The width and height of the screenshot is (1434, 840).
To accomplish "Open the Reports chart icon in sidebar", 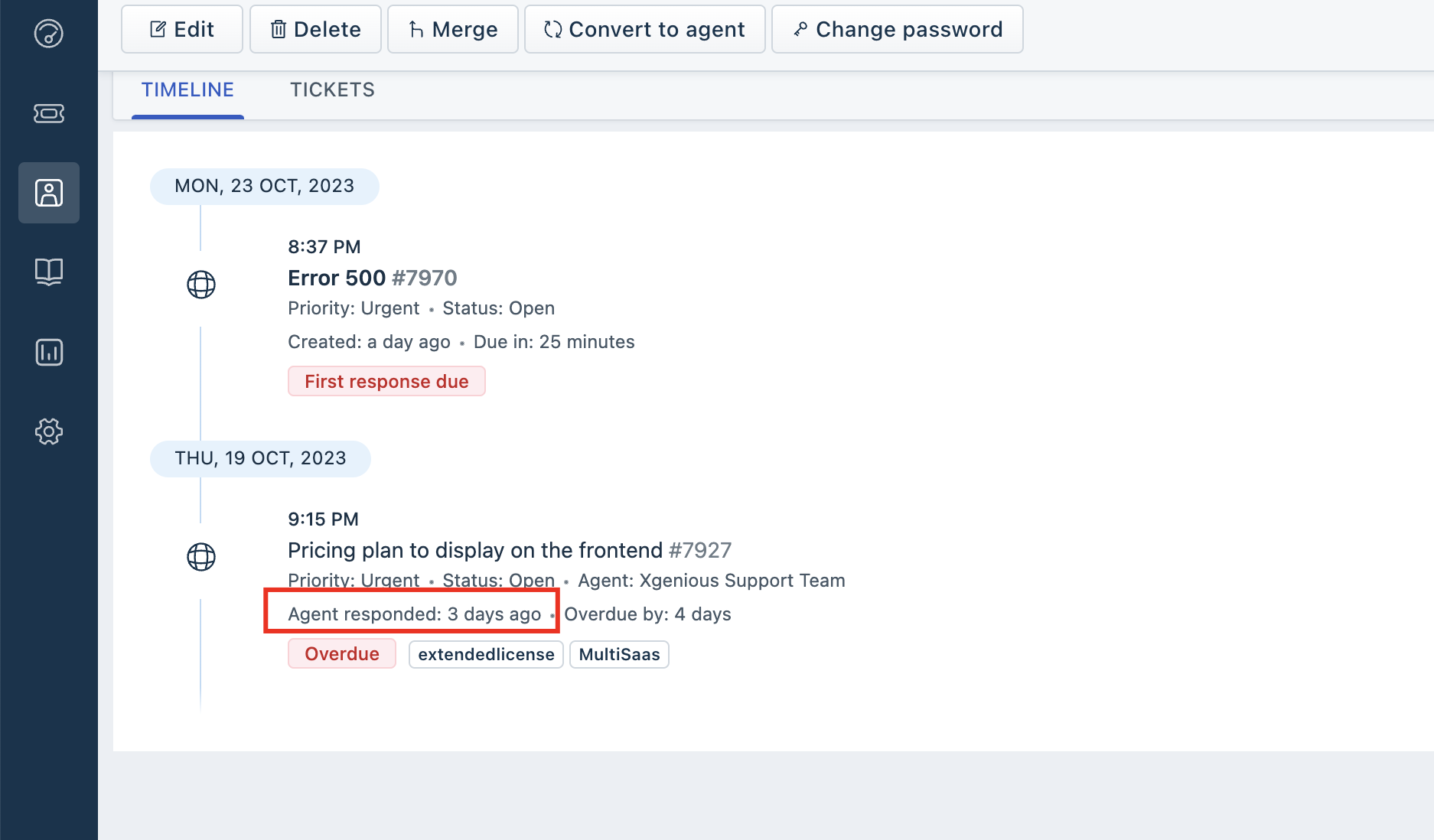I will [x=49, y=353].
